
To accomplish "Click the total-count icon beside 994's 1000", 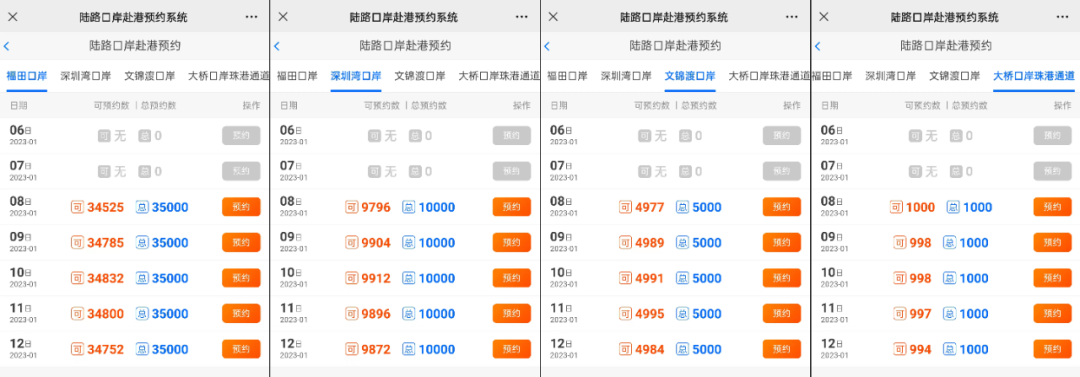I will point(949,349).
